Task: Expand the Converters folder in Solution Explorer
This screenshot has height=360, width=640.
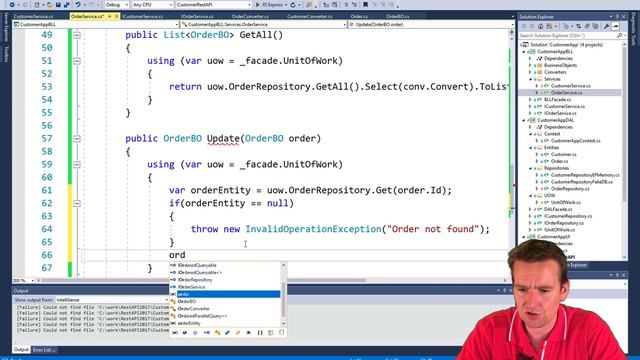Action: 530,72
